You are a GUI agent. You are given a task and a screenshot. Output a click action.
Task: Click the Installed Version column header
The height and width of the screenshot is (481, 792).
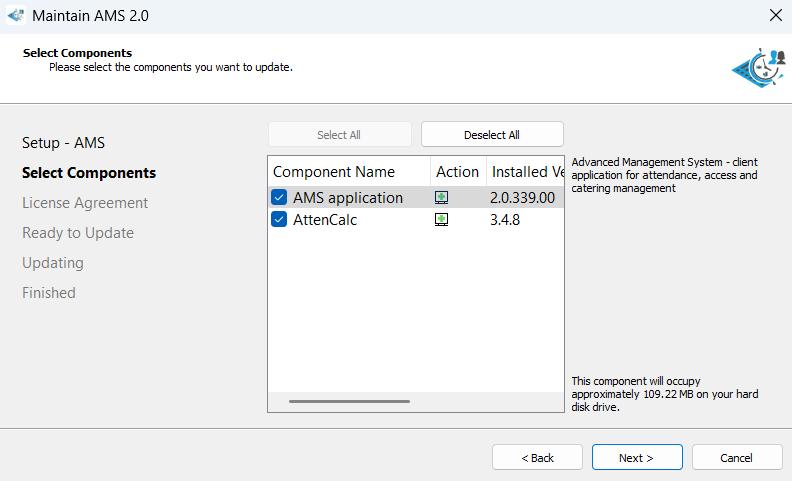pyautogui.click(x=526, y=172)
